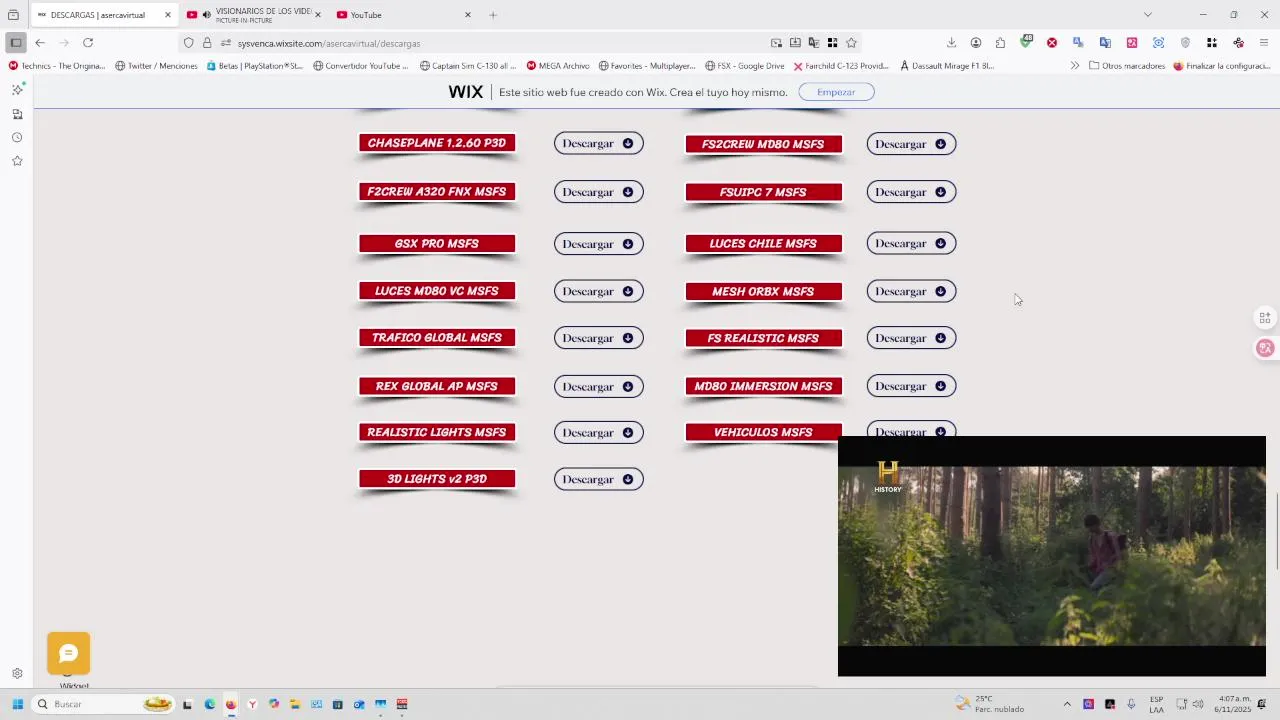Reload the current page
The height and width of the screenshot is (720, 1280).
click(88, 43)
